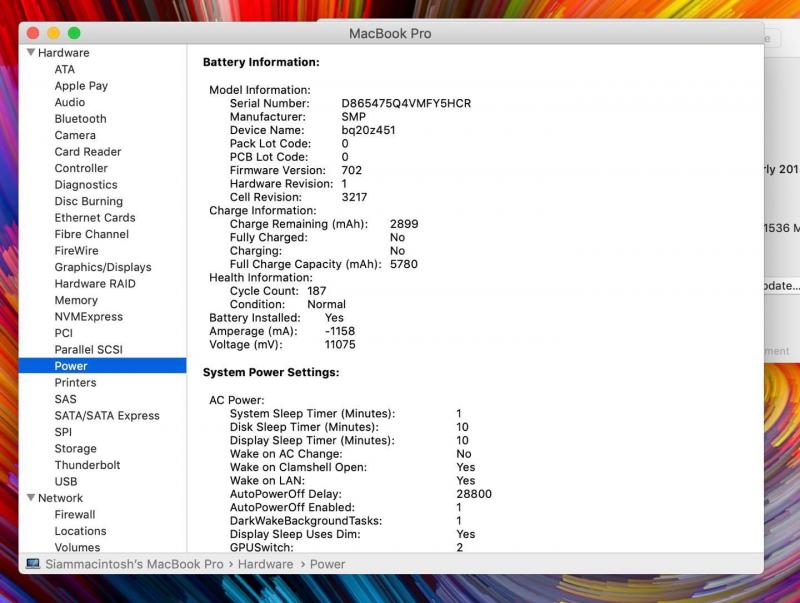Image resolution: width=800 pixels, height=603 pixels.
Task: Select Audio in the sidebar
Action: pyautogui.click(x=70, y=102)
